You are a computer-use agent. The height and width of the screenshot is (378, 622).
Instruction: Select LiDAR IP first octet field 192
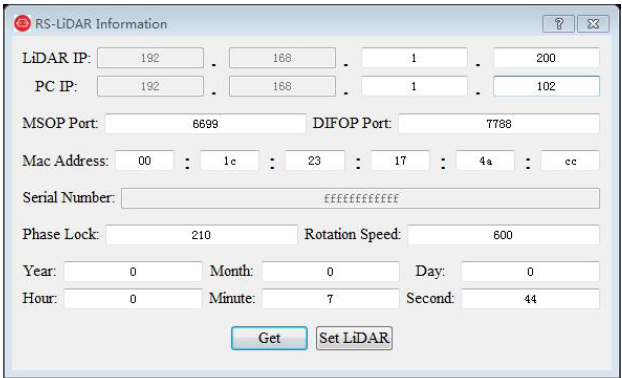click(x=150, y=58)
